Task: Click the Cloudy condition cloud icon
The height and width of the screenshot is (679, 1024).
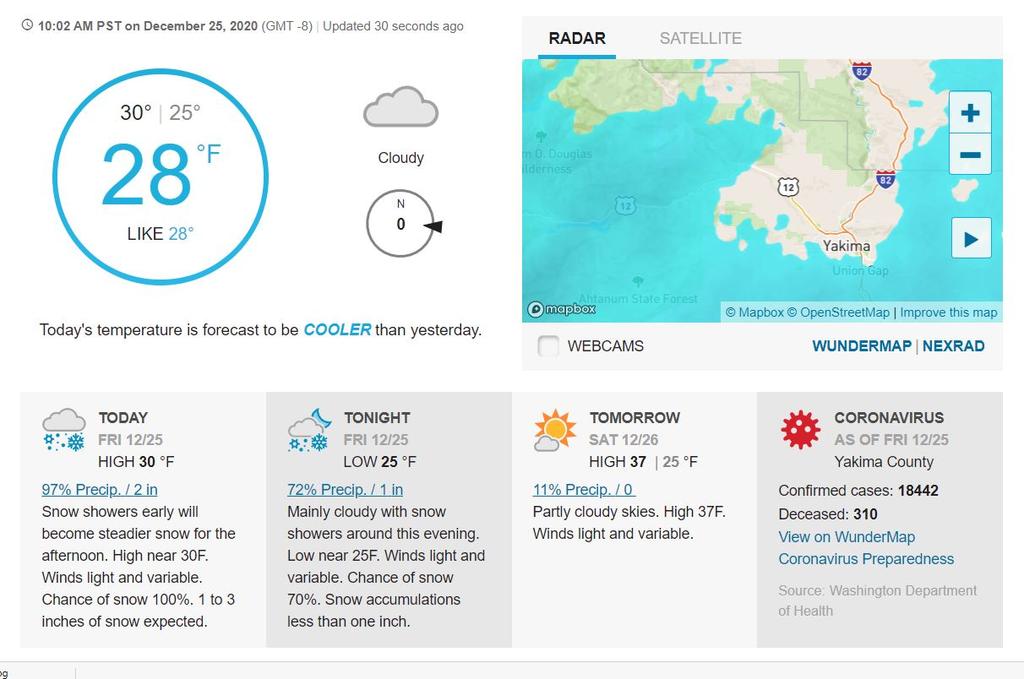Action: coord(400,107)
